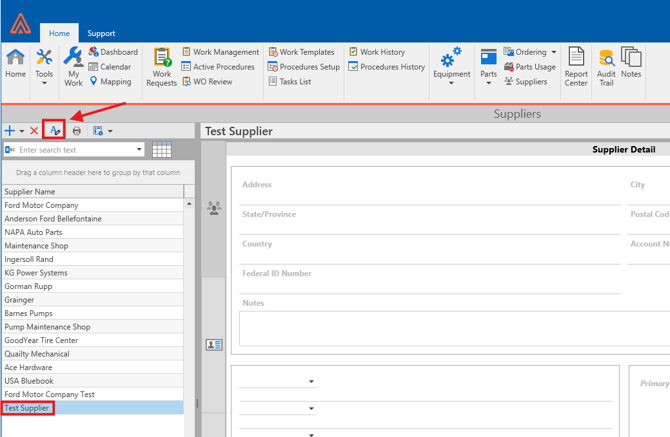Expand the Tools dropdown
This screenshot has height=437, width=670.
pos(44,66)
